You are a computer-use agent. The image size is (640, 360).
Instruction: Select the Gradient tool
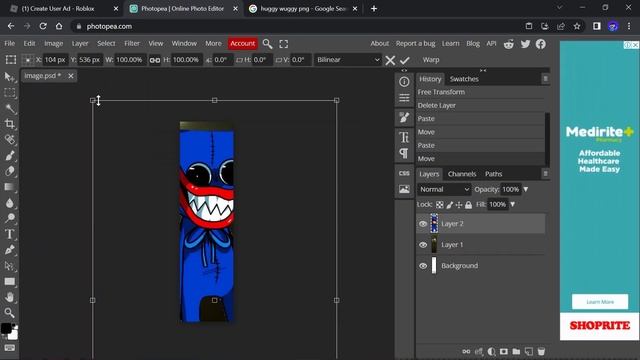(x=9, y=187)
